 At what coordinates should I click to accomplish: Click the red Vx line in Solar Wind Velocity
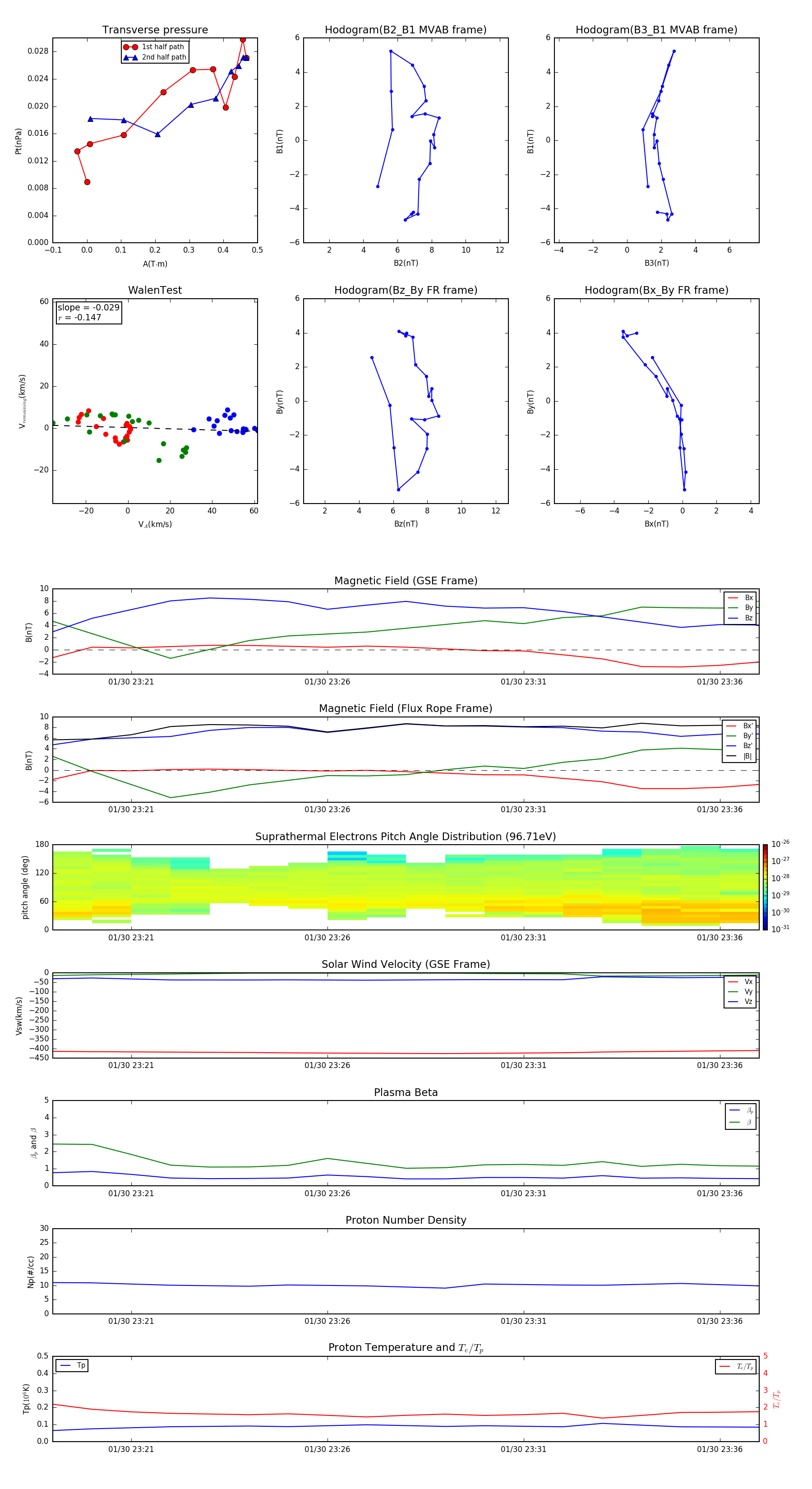point(406,1053)
